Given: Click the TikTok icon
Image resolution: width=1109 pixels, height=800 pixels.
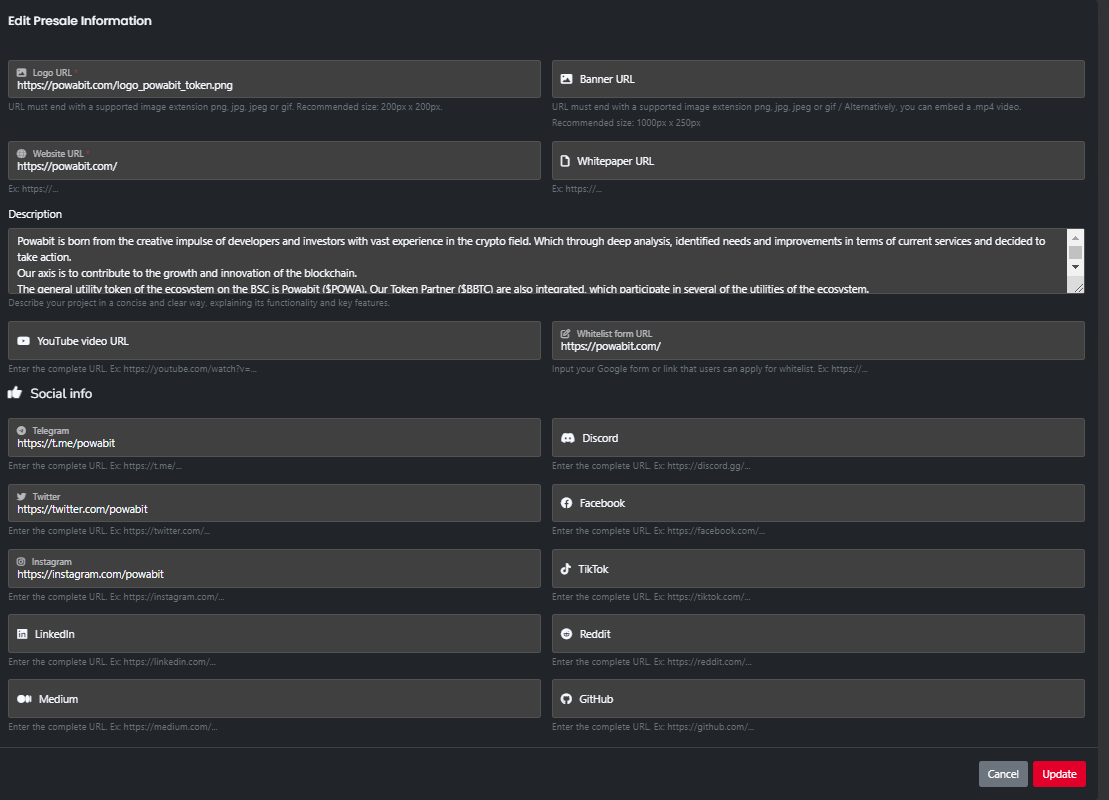Looking at the screenshot, I should [567, 569].
